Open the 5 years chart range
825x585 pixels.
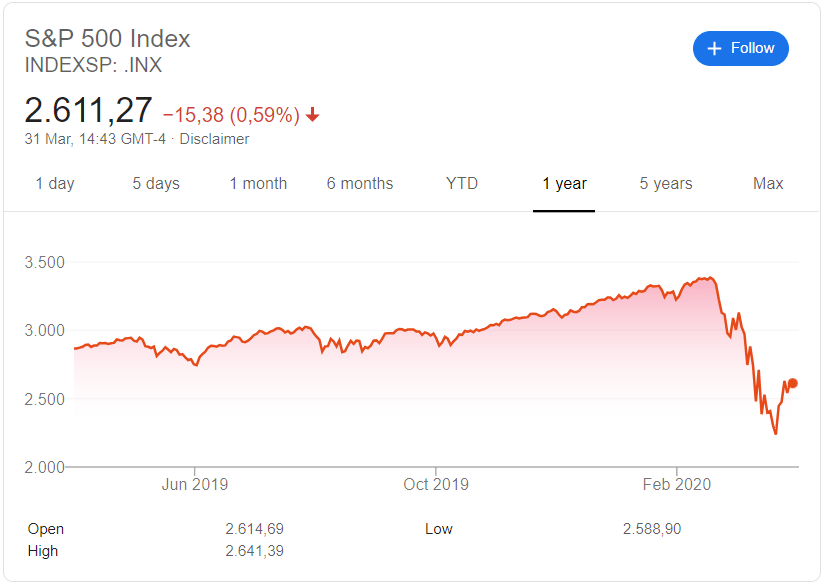(666, 183)
